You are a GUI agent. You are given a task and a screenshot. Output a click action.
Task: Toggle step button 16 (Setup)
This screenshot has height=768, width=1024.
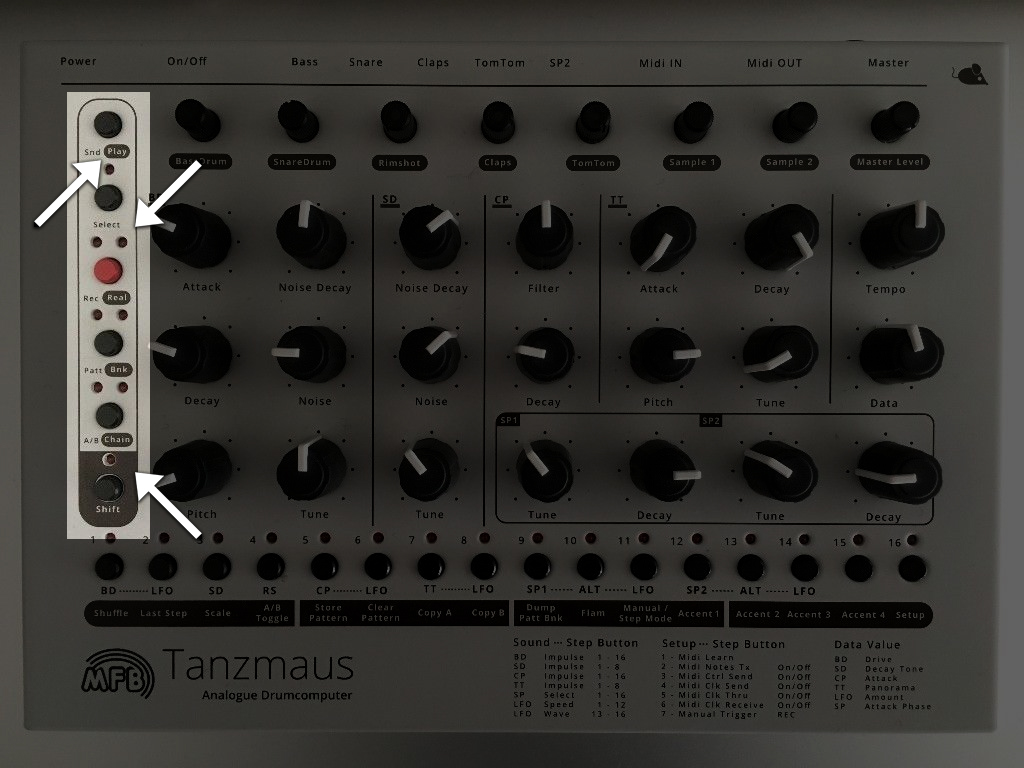[912, 569]
